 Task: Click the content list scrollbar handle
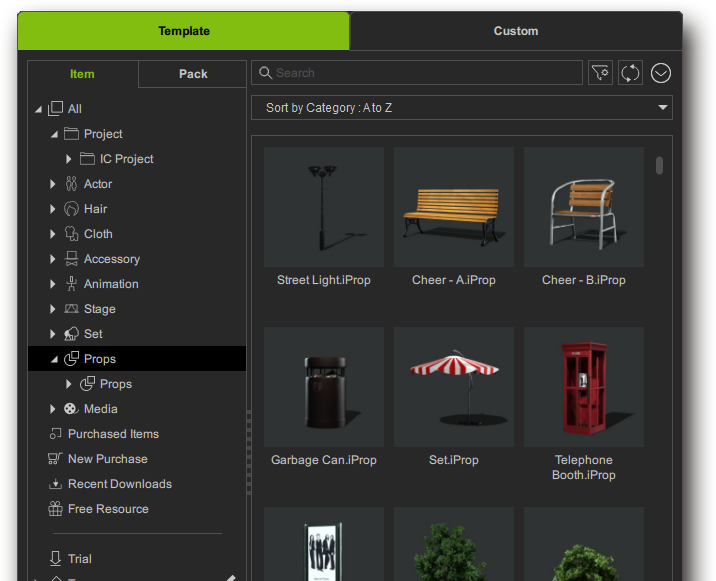(659, 165)
